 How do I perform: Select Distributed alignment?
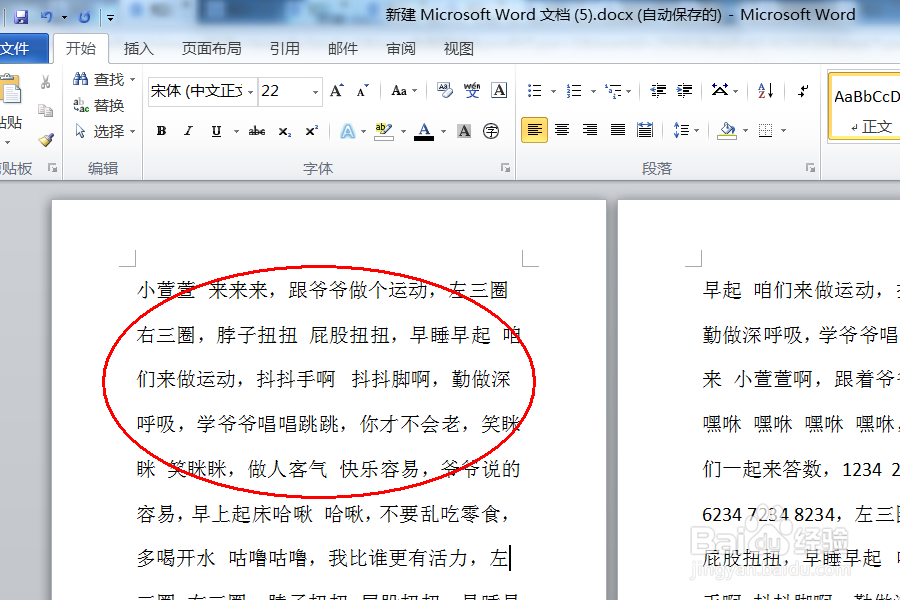[x=645, y=130]
